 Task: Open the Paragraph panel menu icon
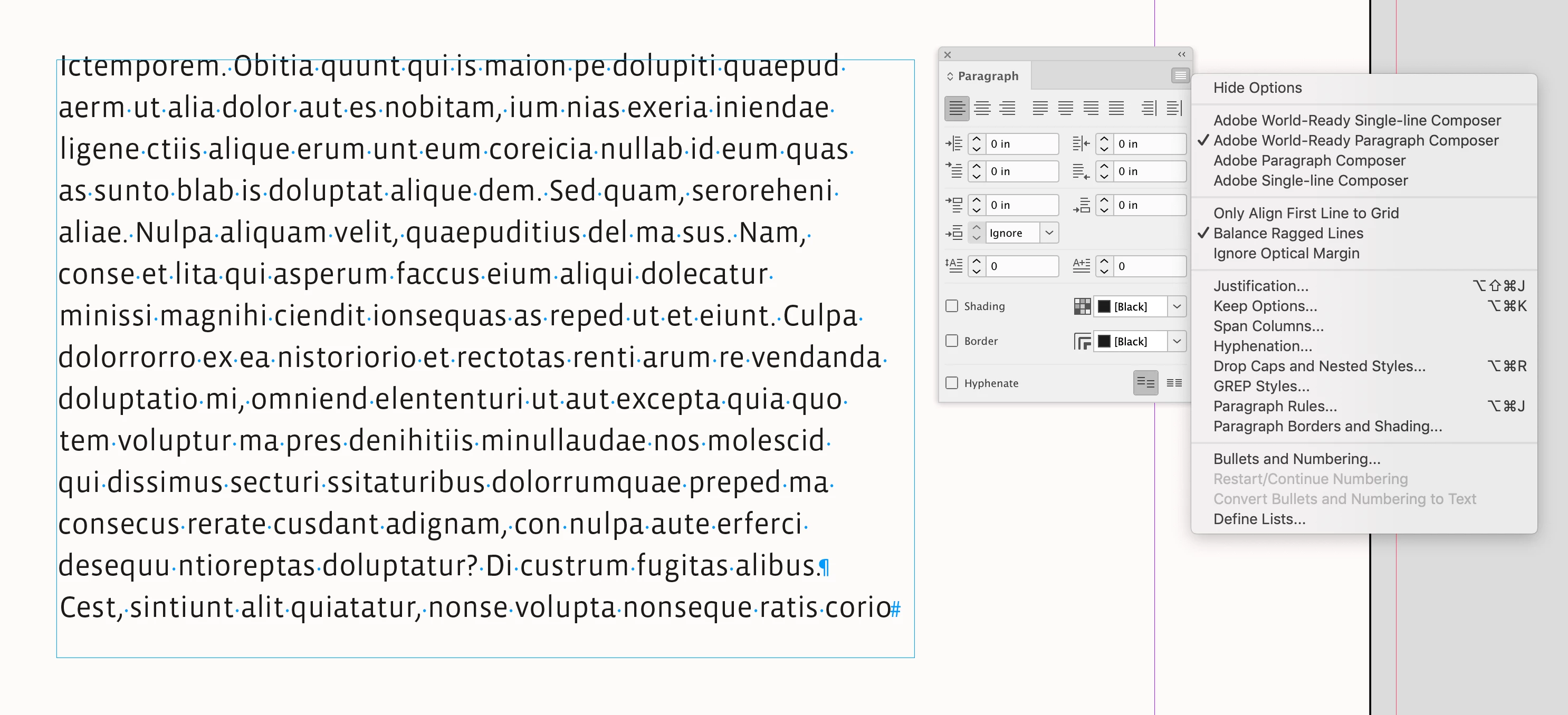pyautogui.click(x=1180, y=75)
